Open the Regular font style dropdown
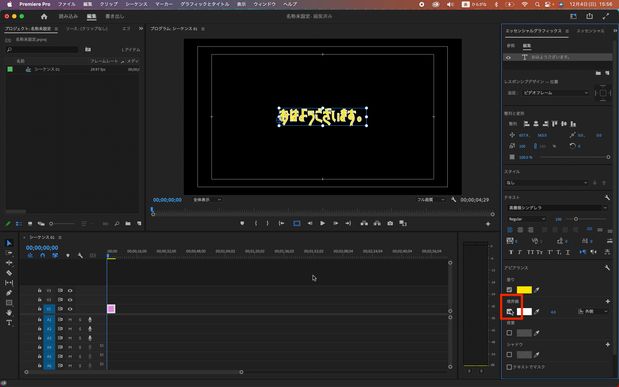619x387 pixels. tap(527, 219)
